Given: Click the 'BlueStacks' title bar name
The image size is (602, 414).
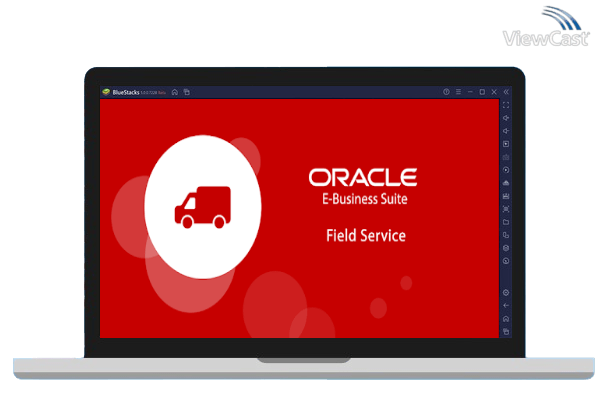Looking at the screenshot, I should pyautogui.click(x=126, y=92).
